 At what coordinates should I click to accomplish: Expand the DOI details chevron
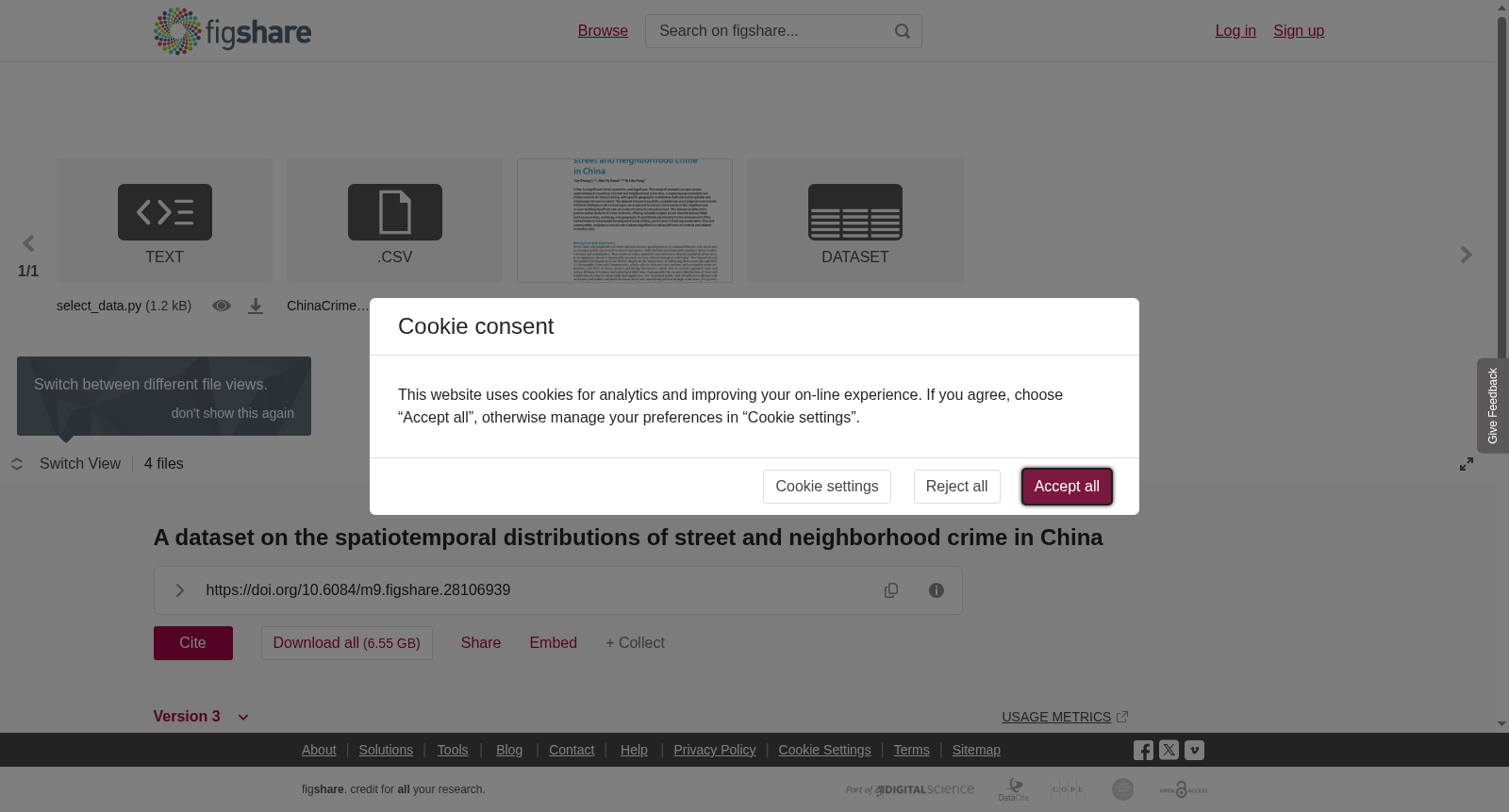point(179,590)
